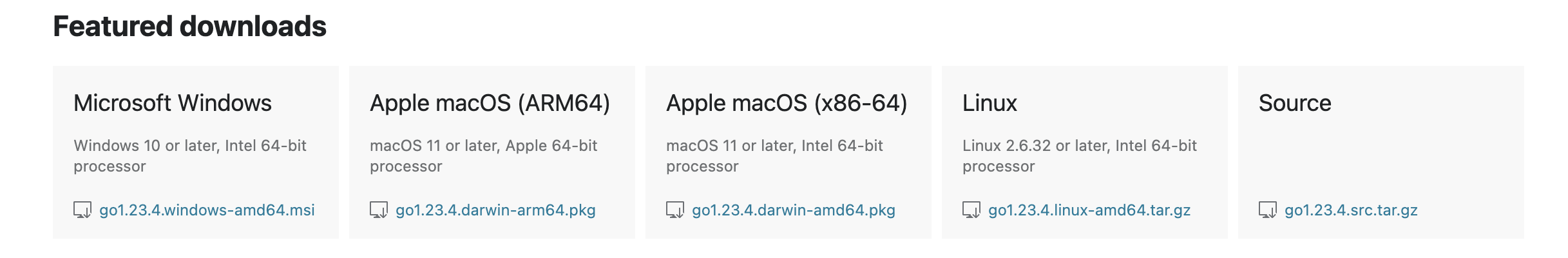Click the Featured downloads heading
1568x258 pixels.
coord(189,26)
